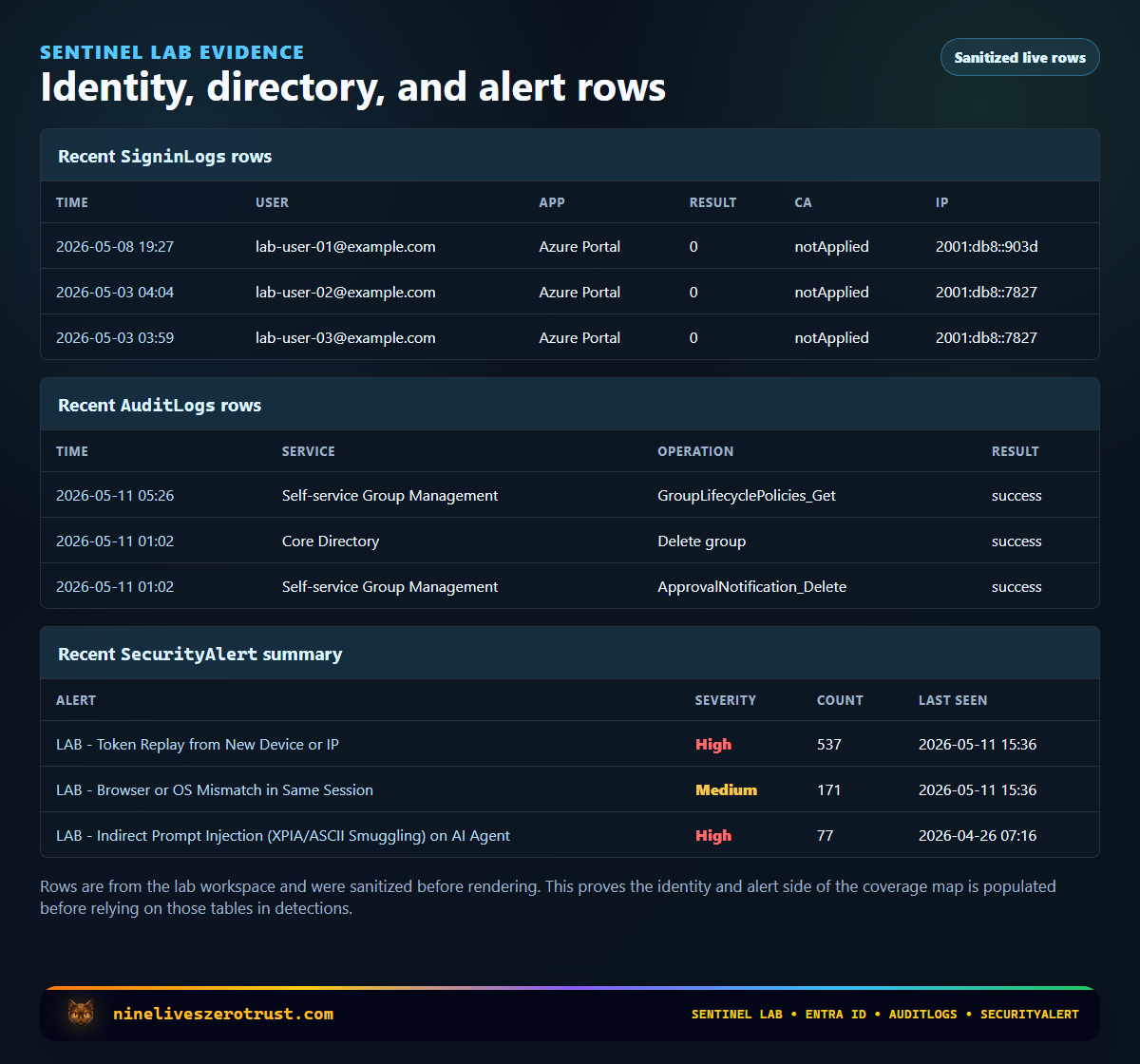Select audit timestamp 2026-05-11 05:26
1140x1064 pixels.
(115, 495)
